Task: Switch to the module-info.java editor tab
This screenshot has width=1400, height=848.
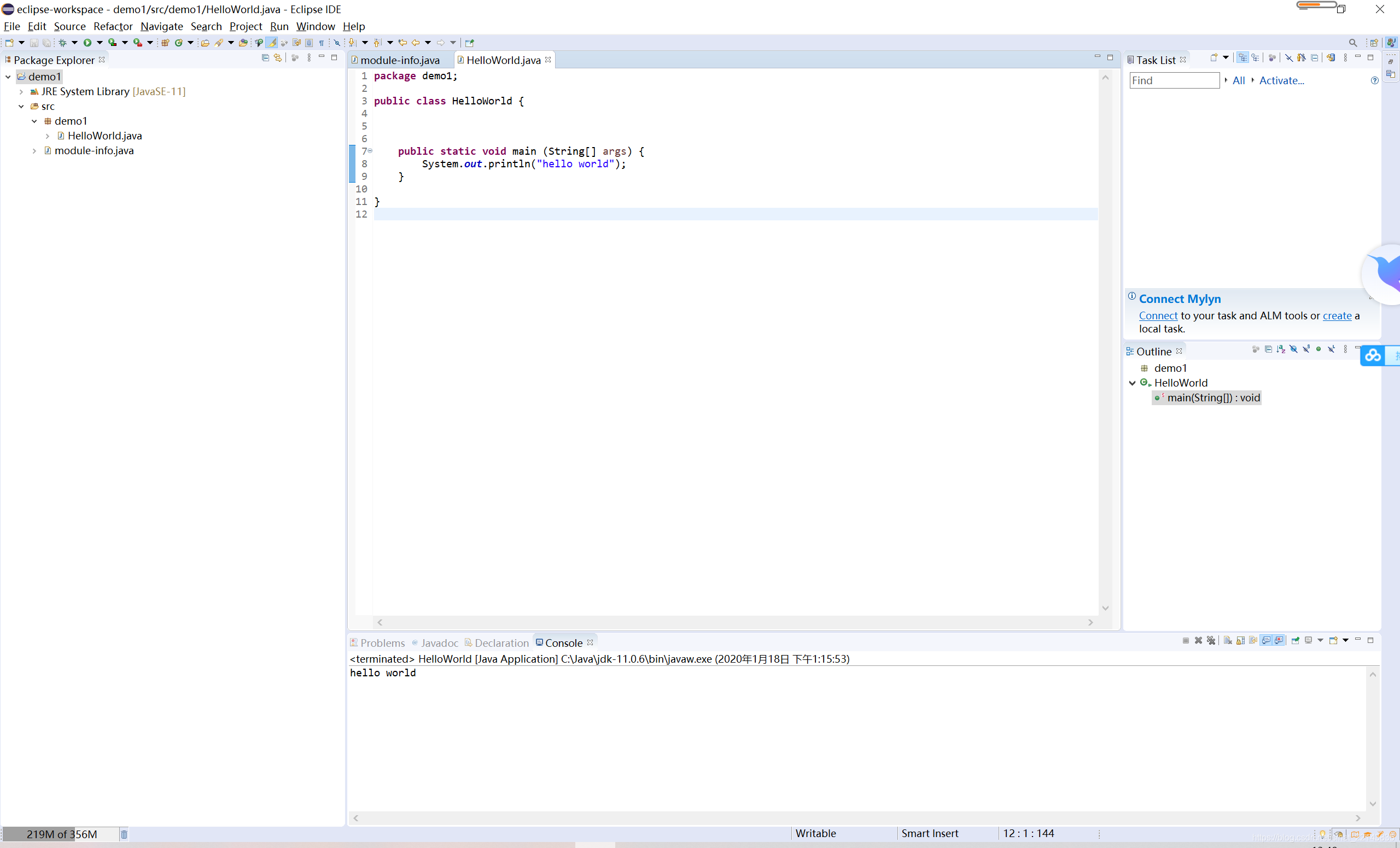Action: click(x=399, y=60)
